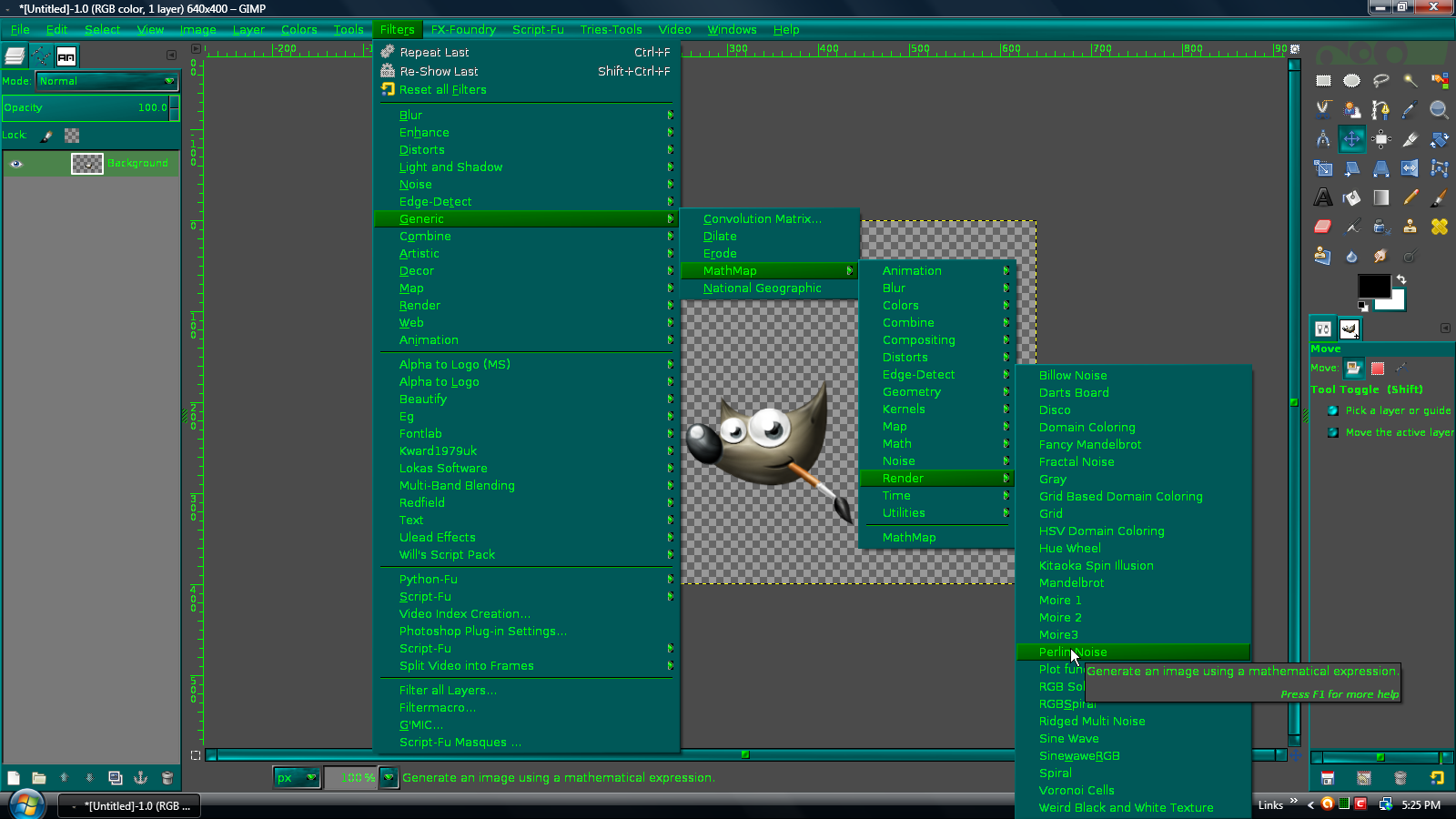This screenshot has height=819, width=1456.
Task: Click the delete layer trash icon
Action: pyautogui.click(x=167, y=778)
